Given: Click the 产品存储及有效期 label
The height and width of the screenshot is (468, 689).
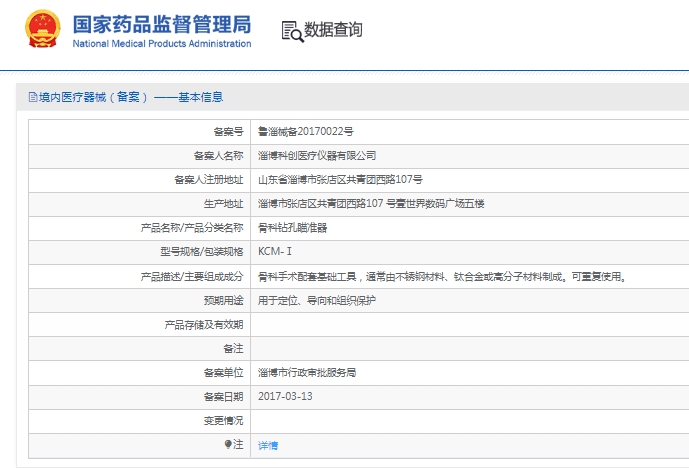Looking at the screenshot, I should [204, 325].
